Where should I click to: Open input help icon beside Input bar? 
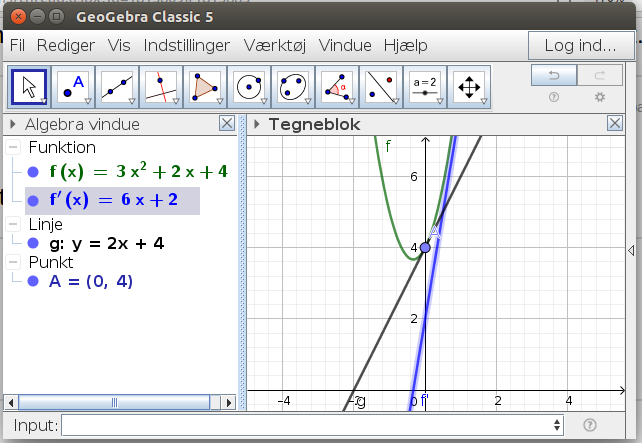[590, 425]
